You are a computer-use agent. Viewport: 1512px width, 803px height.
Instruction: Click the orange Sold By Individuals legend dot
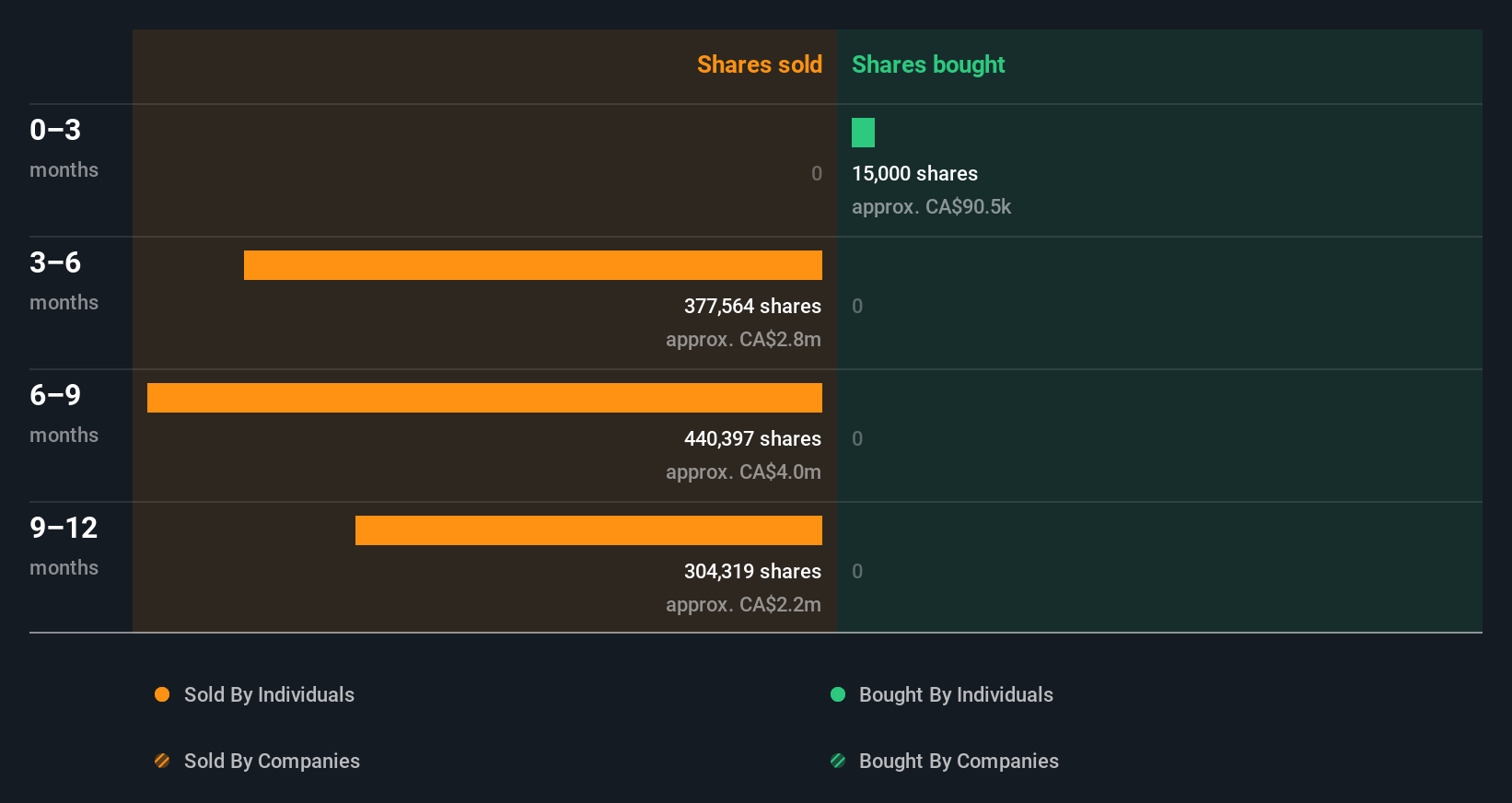pyautogui.click(x=162, y=694)
